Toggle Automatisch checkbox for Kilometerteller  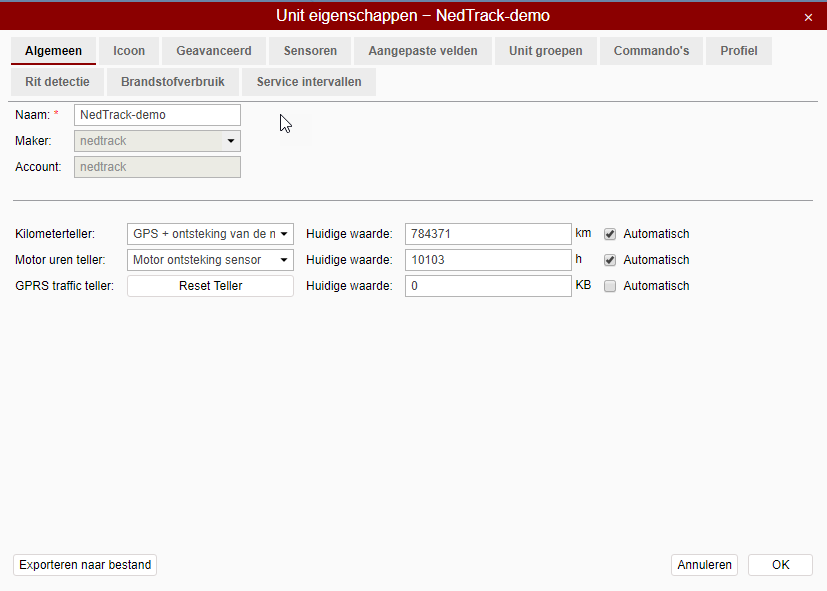tap(610, 234)
